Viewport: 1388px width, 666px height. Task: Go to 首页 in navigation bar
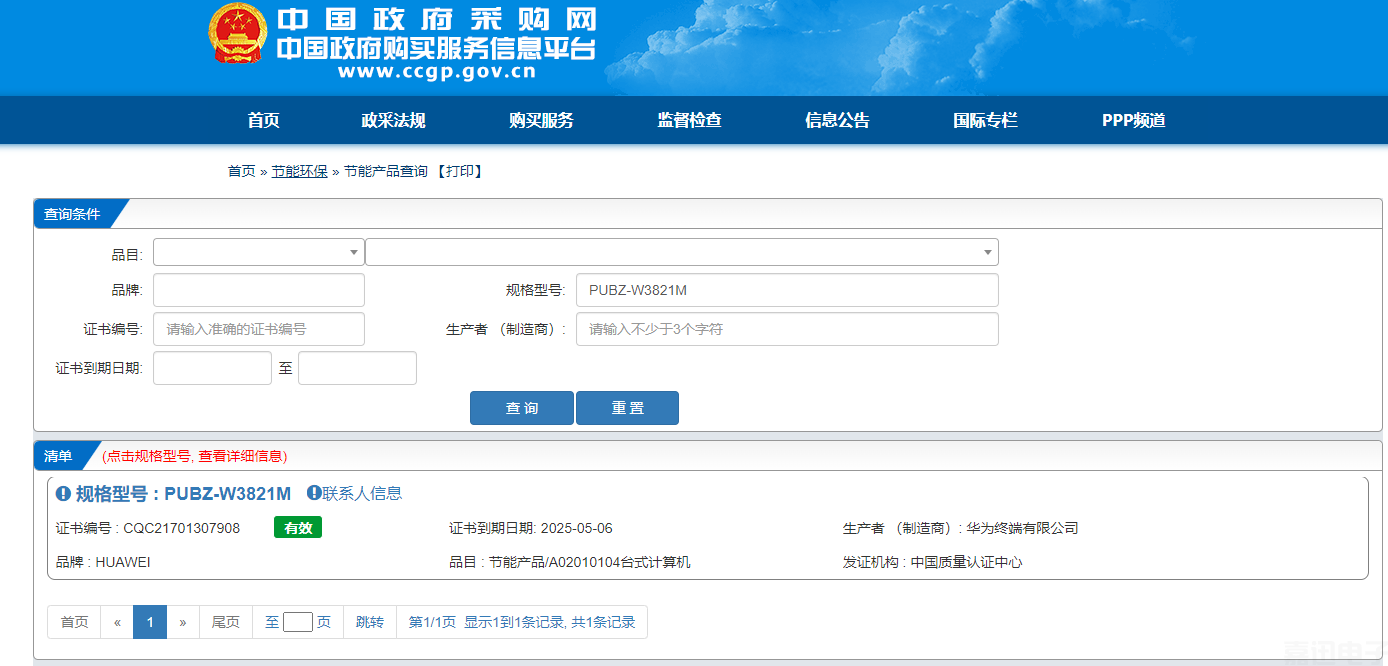[263, 120]
